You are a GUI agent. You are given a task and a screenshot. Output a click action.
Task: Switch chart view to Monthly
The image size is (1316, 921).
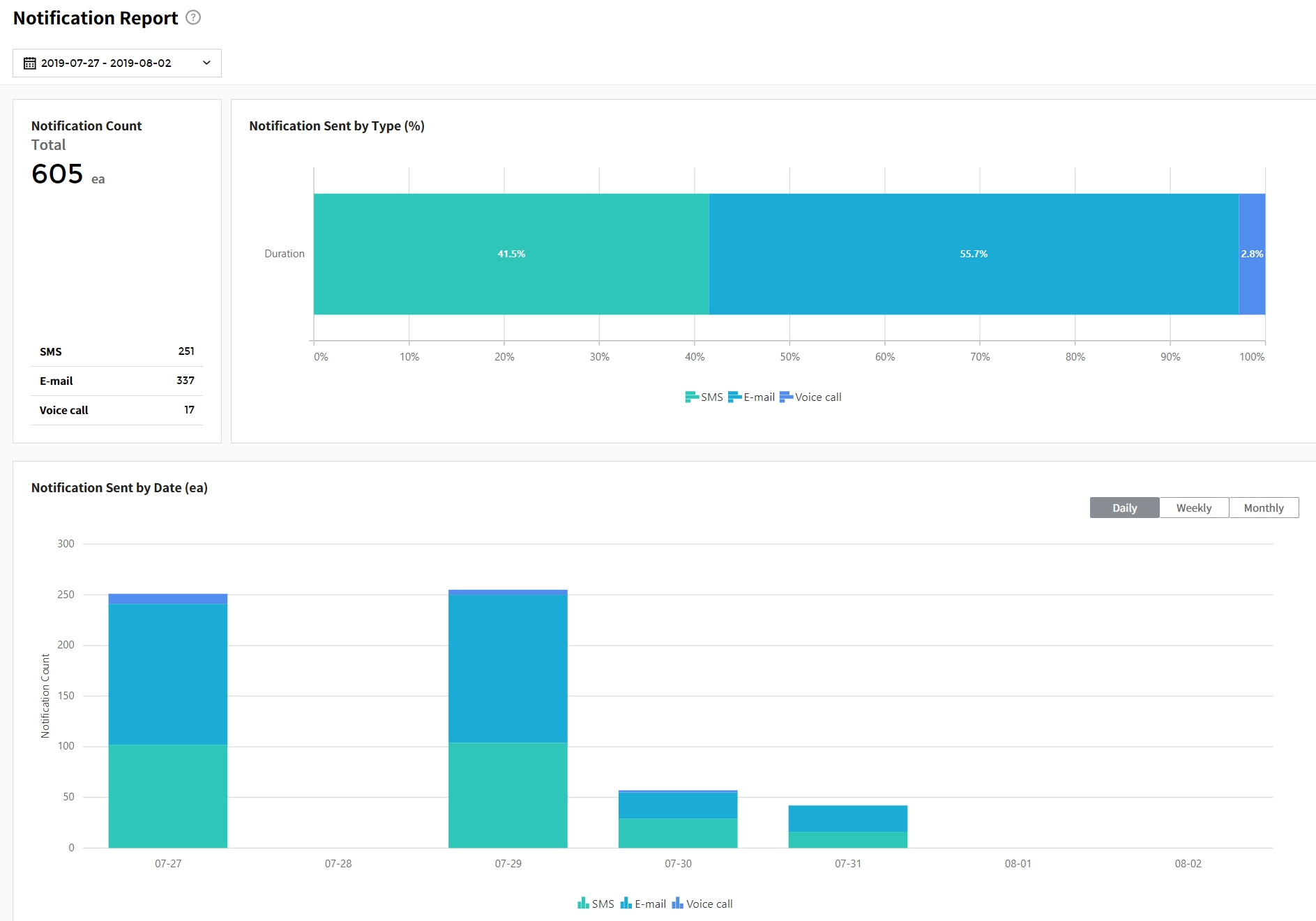pyautogui.click(x=1263, y=508)
